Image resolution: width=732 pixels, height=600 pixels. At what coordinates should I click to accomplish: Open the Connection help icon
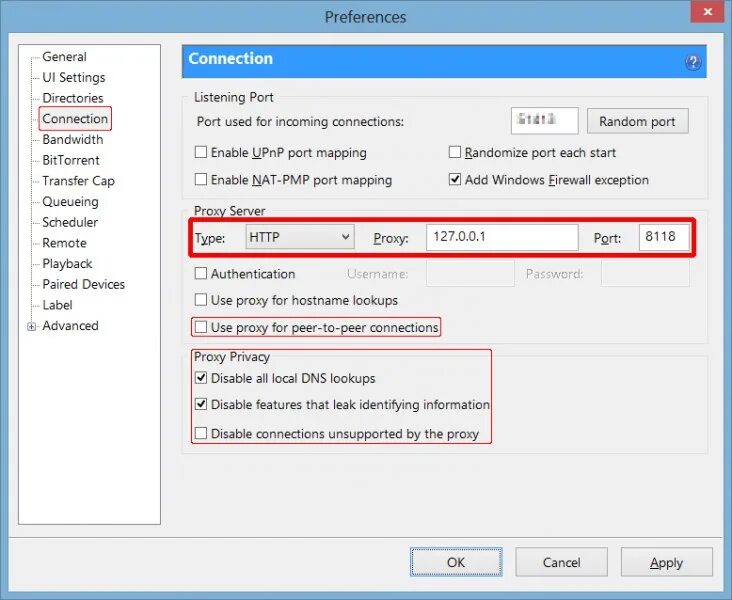(693, 62)
